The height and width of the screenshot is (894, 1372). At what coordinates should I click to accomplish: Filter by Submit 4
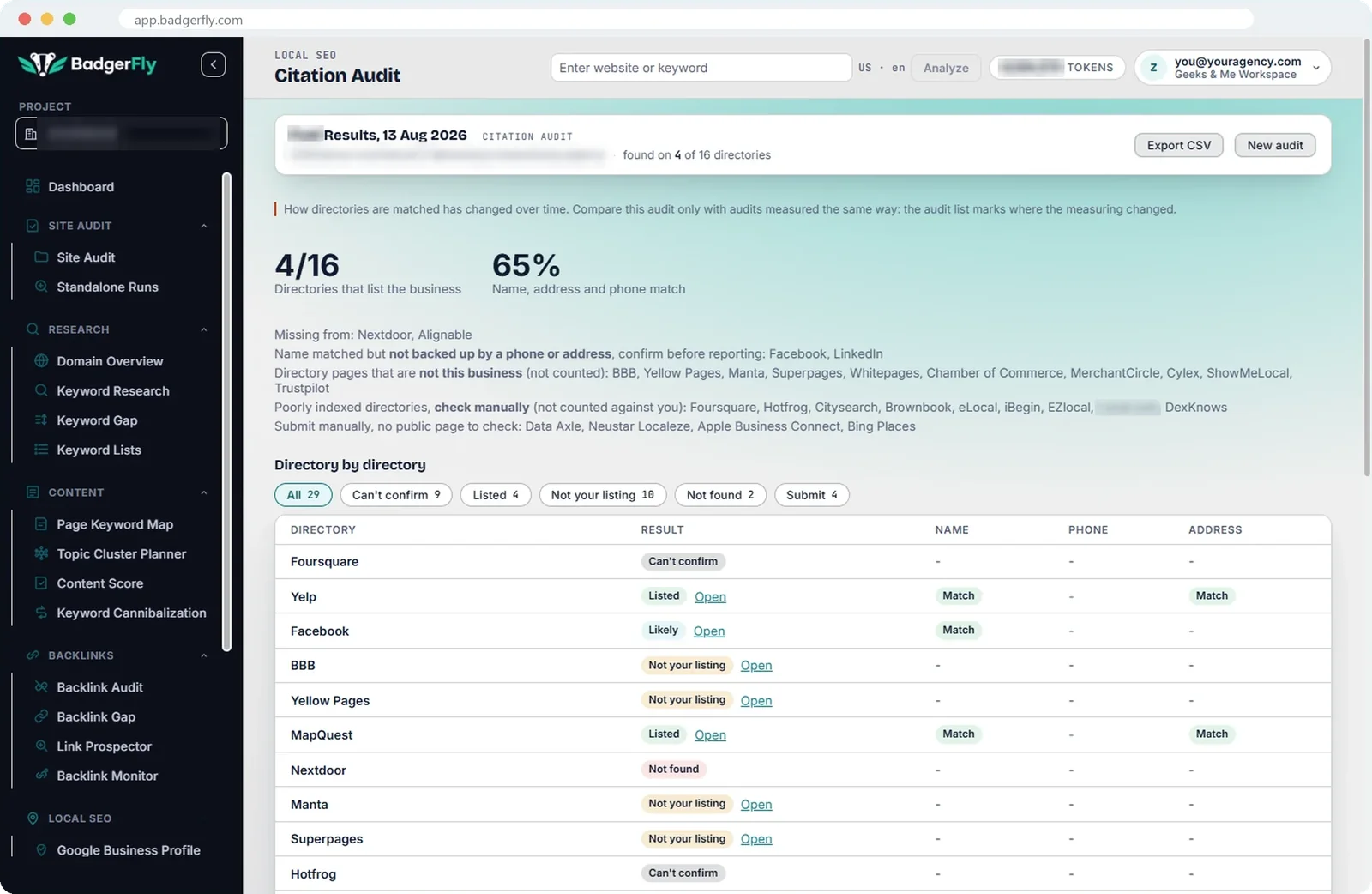812,495
